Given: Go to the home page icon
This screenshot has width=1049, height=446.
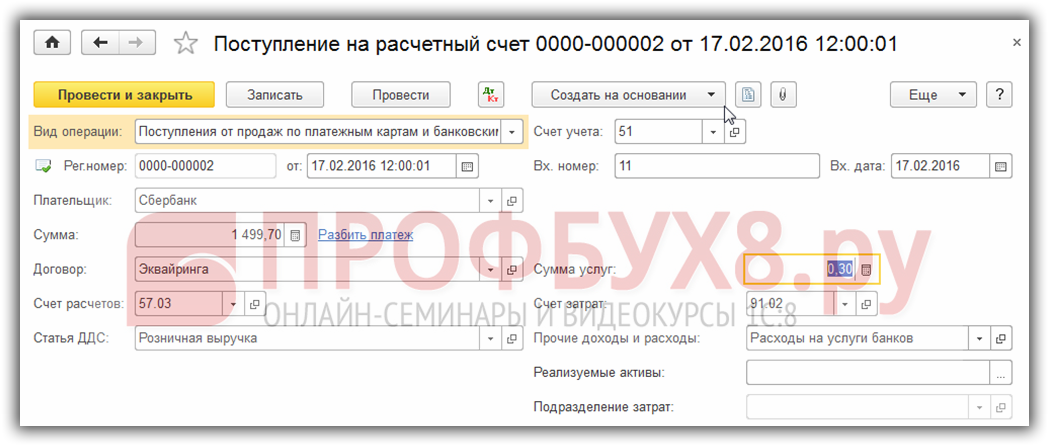Looking at the screenshot, I should [52, 42].
